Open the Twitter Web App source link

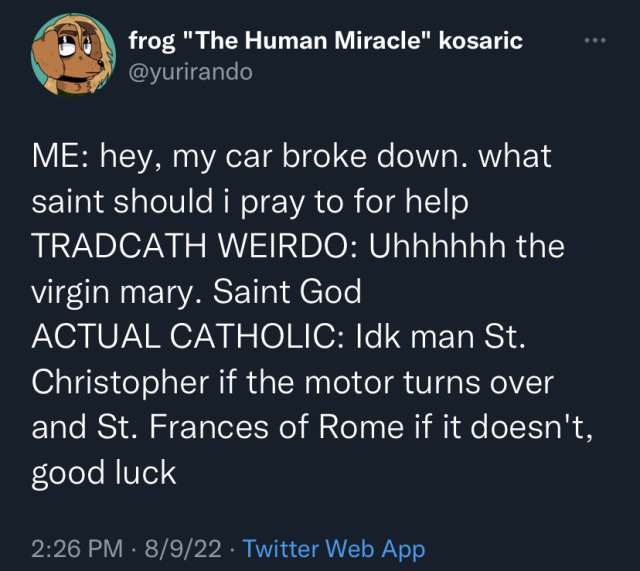334,549
